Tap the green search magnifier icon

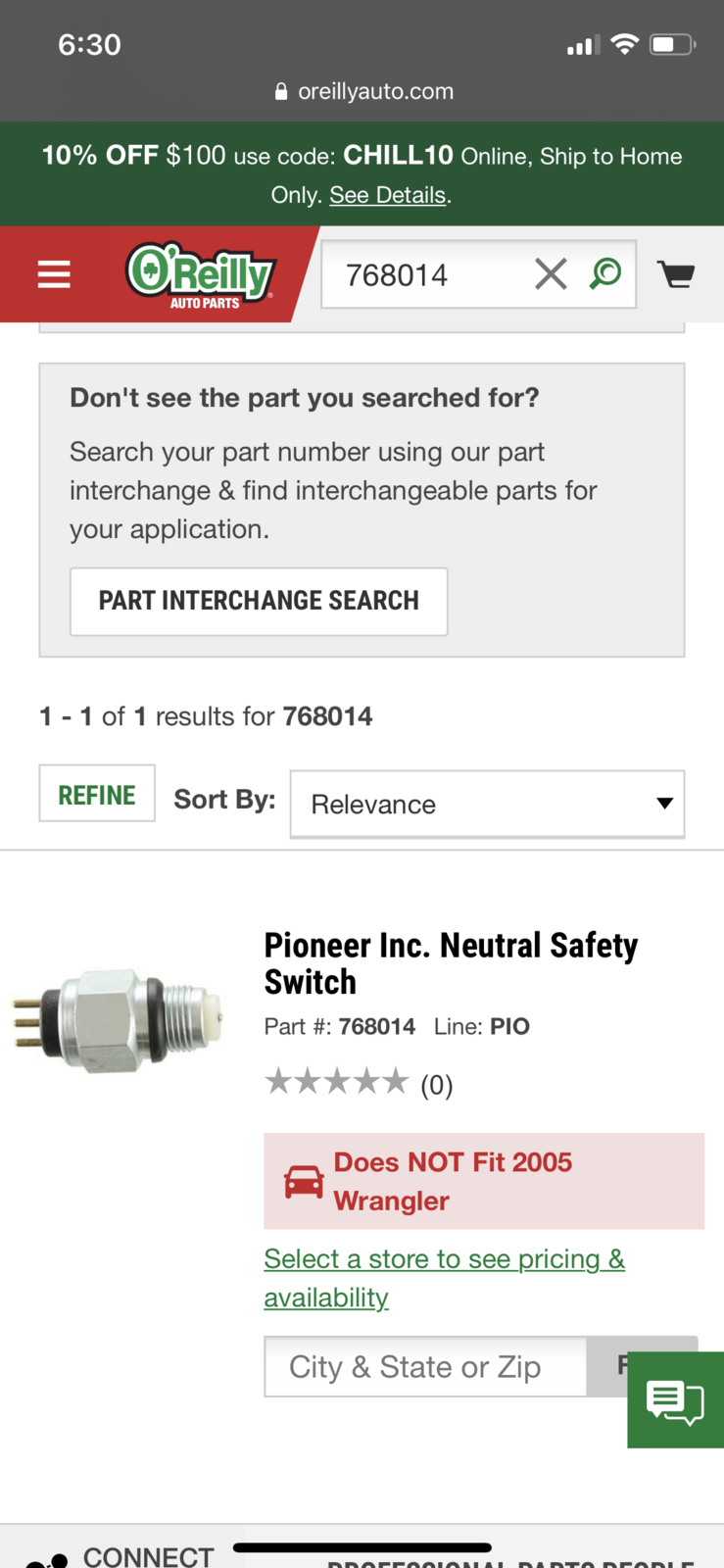point(605,273)
